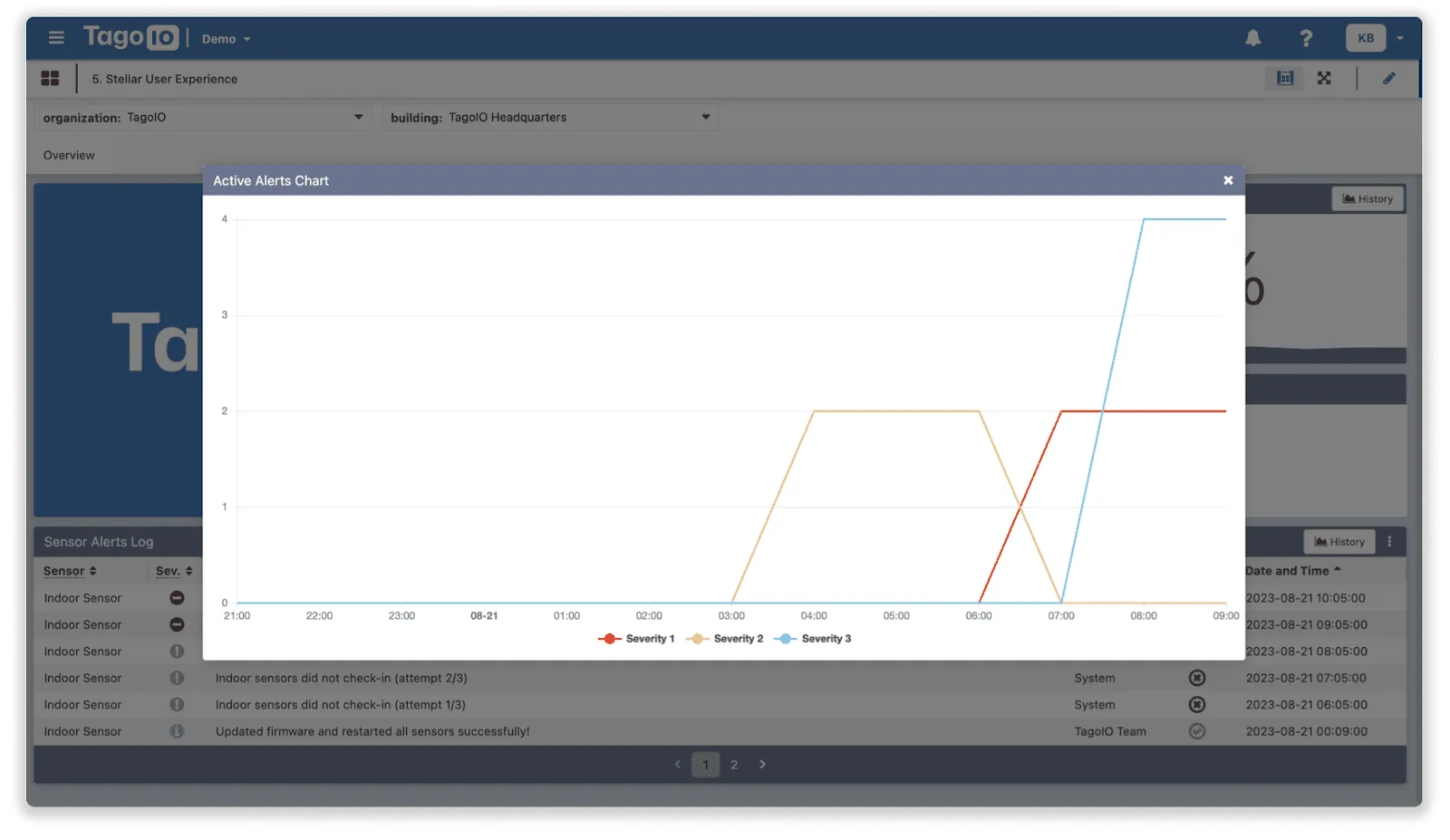Open the three-dot menu next to History

(1391, 542)
